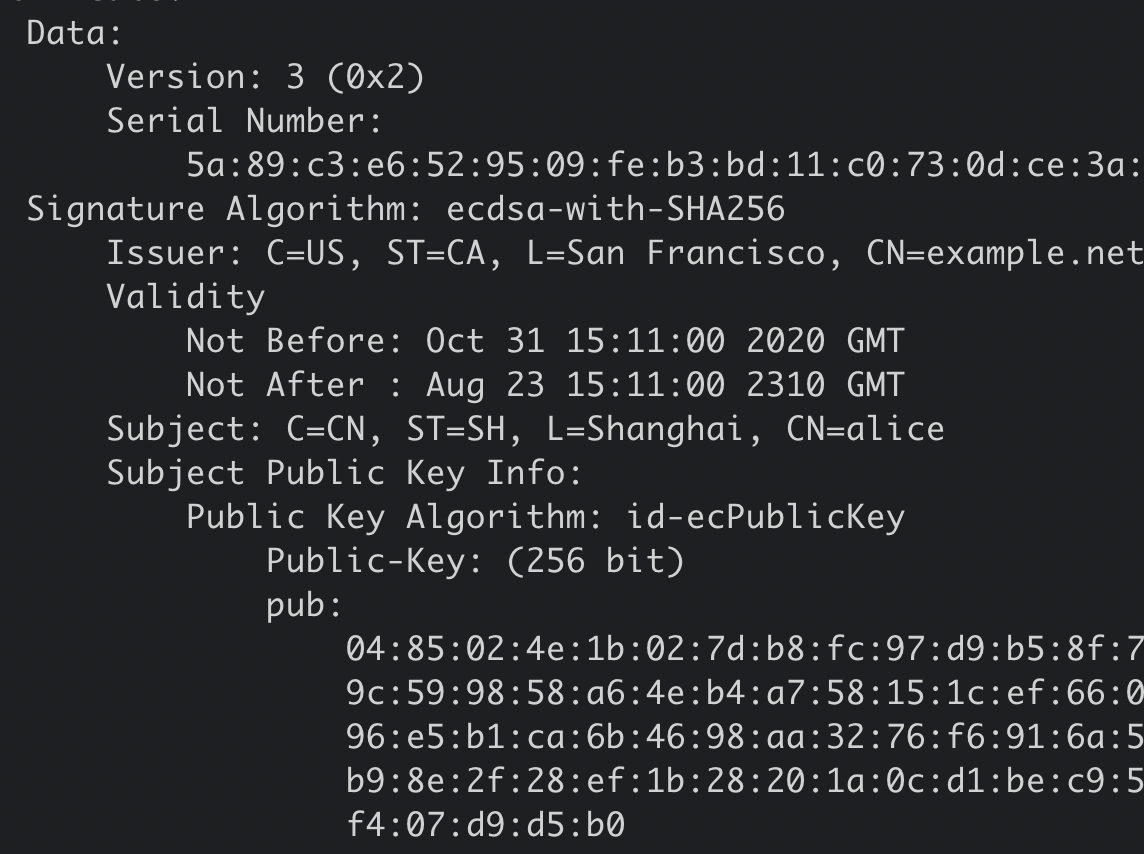Viewport: 1144px width, 854px height.
Task: Click the 'Public-Key: (256 bit)' line
Action: click(x=475, y=561)
